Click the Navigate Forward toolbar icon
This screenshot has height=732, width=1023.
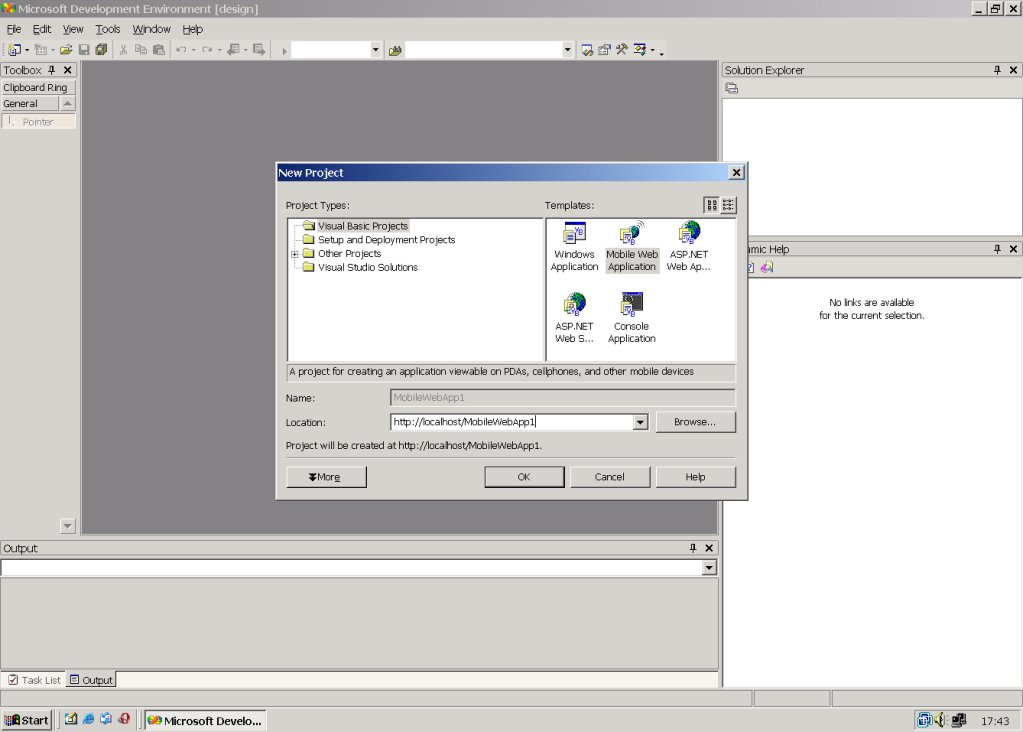tap(259, 50)
